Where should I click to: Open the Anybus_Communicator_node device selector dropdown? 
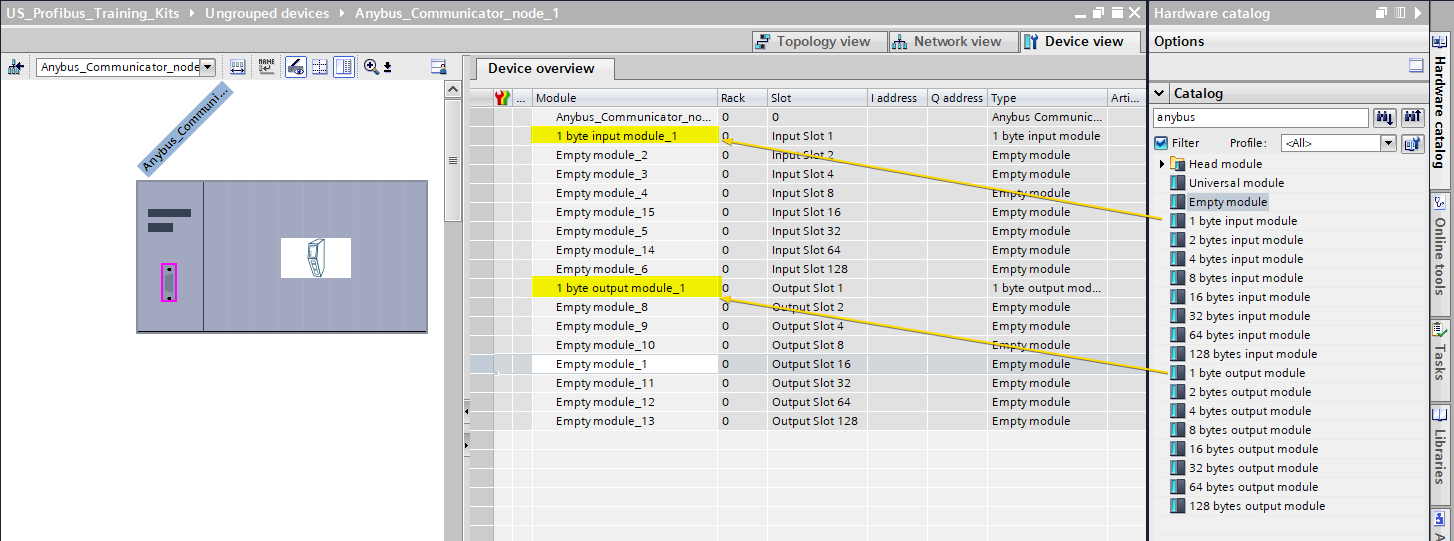tap(207, 67)
